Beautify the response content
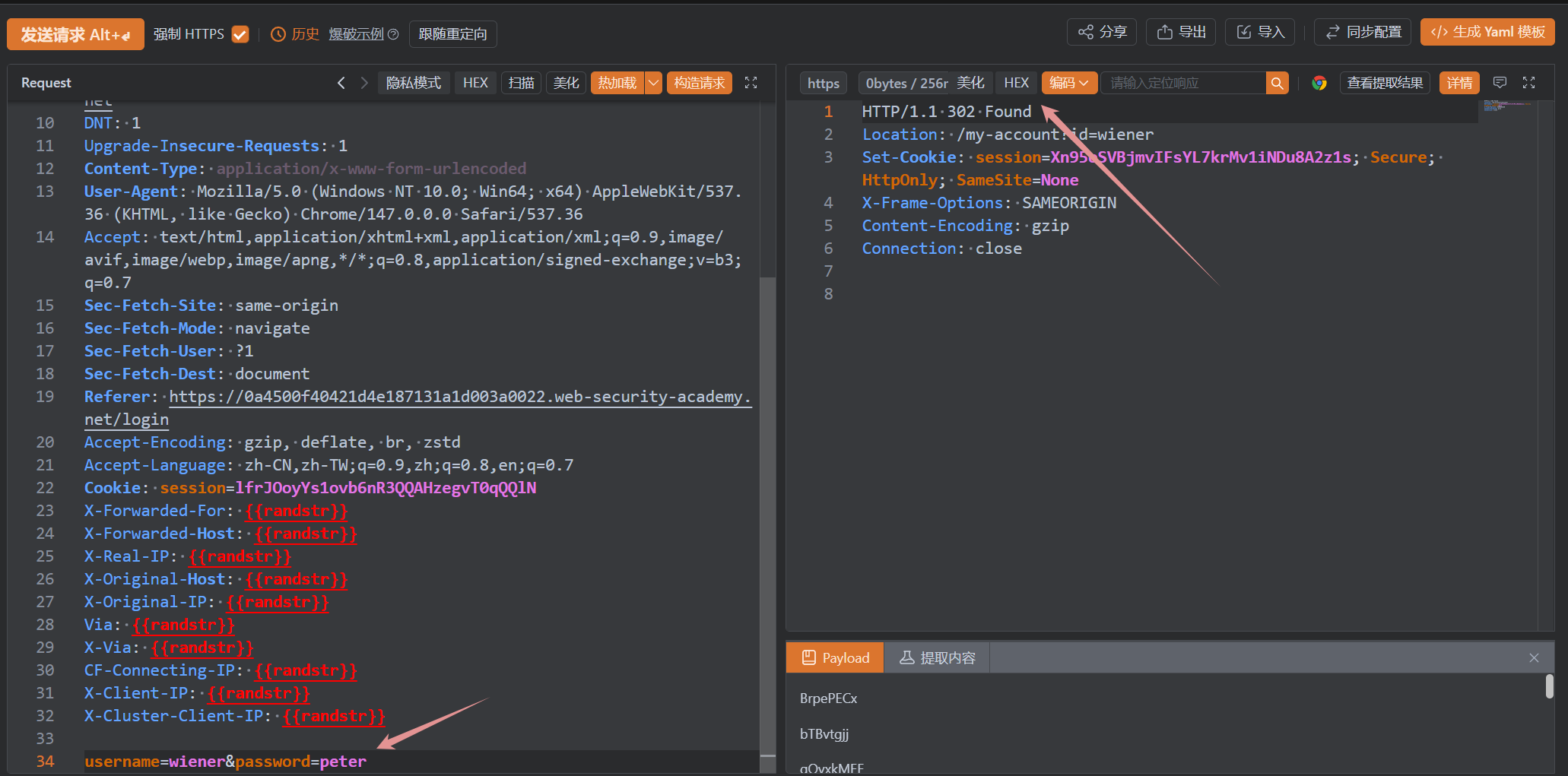Image resolution: width=1568 pixels, height=776 pixels. [x=970, y=83]
